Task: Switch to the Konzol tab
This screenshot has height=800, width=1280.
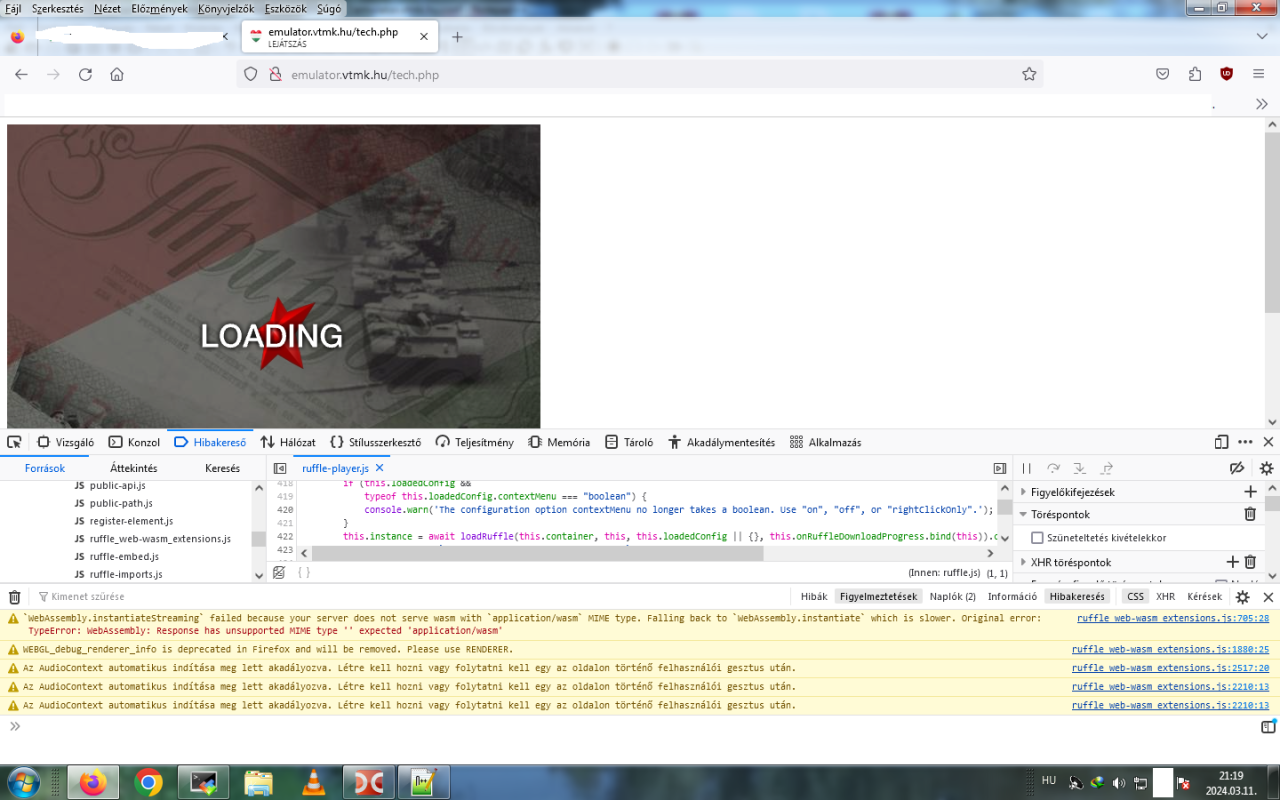Action: 135,442
